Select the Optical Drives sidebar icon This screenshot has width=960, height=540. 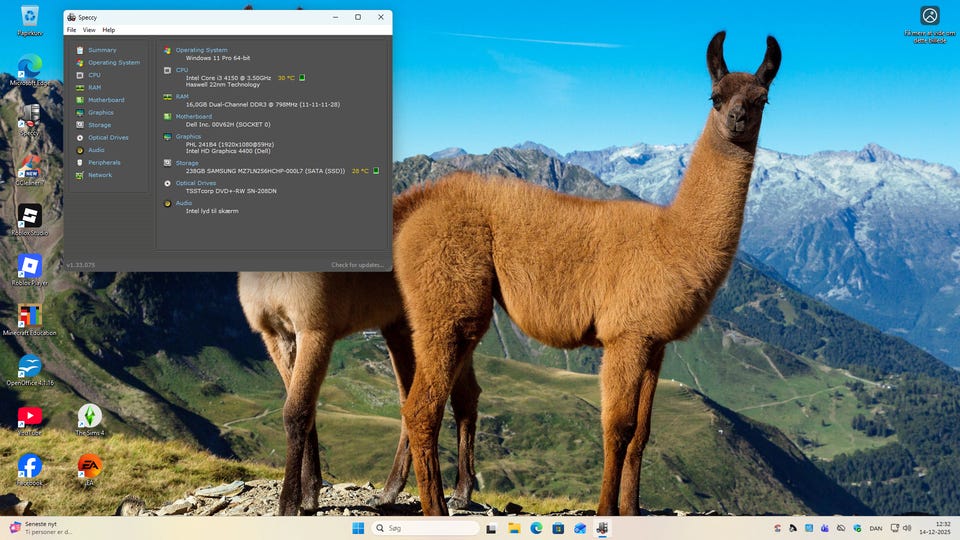[80, 138]
